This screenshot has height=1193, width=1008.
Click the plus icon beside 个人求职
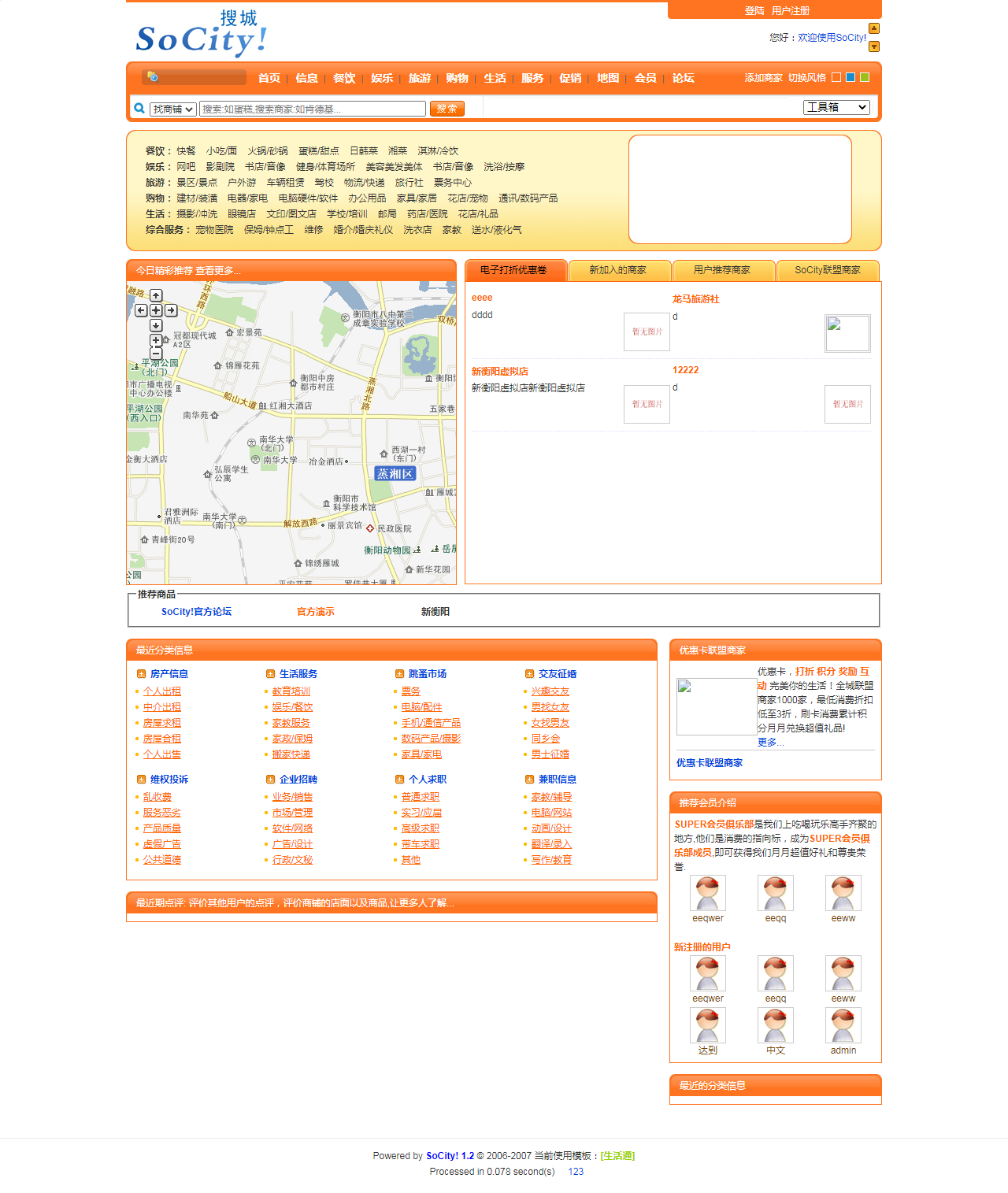(399, 780)
